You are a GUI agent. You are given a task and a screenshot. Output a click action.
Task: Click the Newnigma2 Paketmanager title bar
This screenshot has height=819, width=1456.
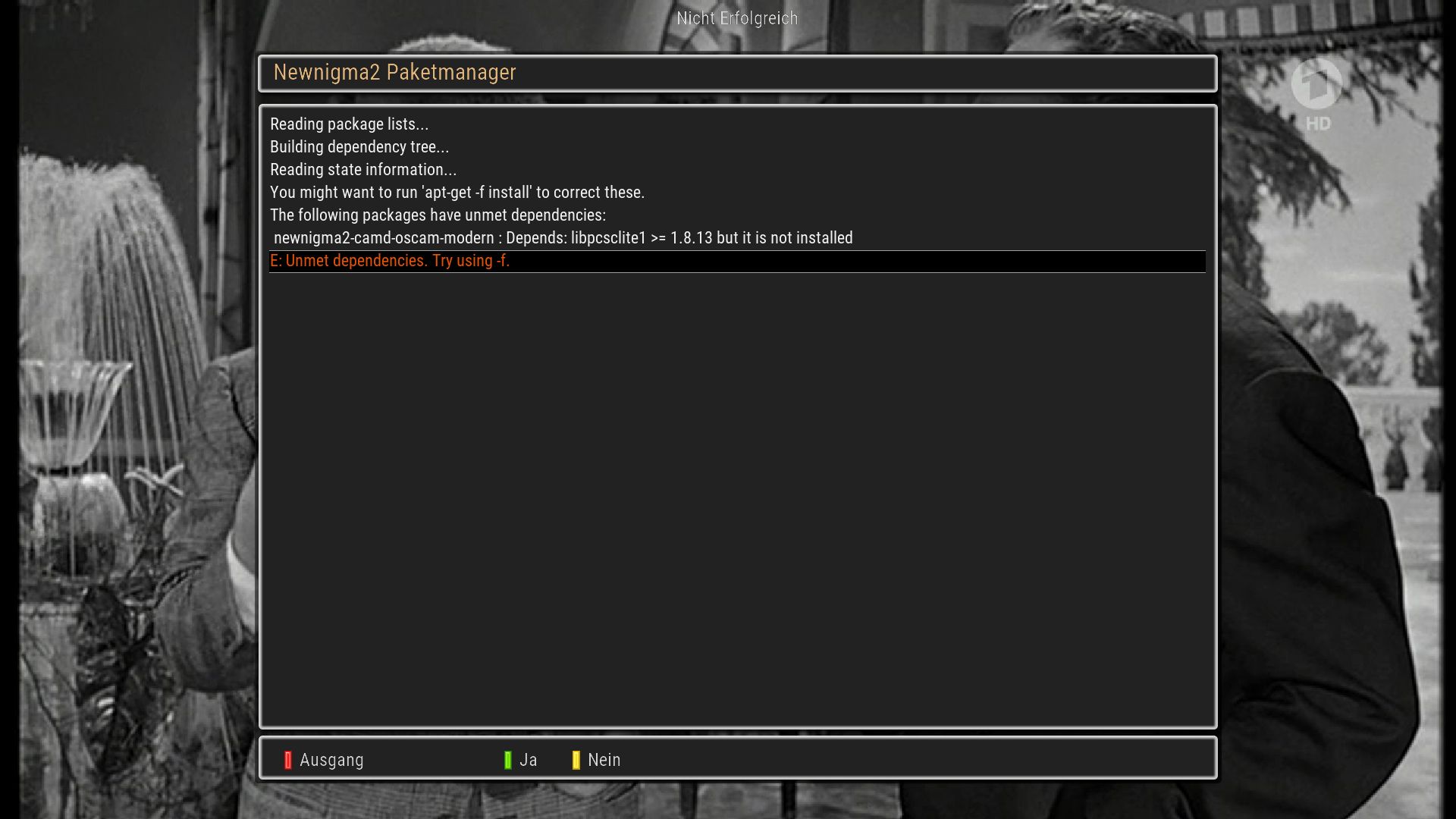tap(737, 73)
